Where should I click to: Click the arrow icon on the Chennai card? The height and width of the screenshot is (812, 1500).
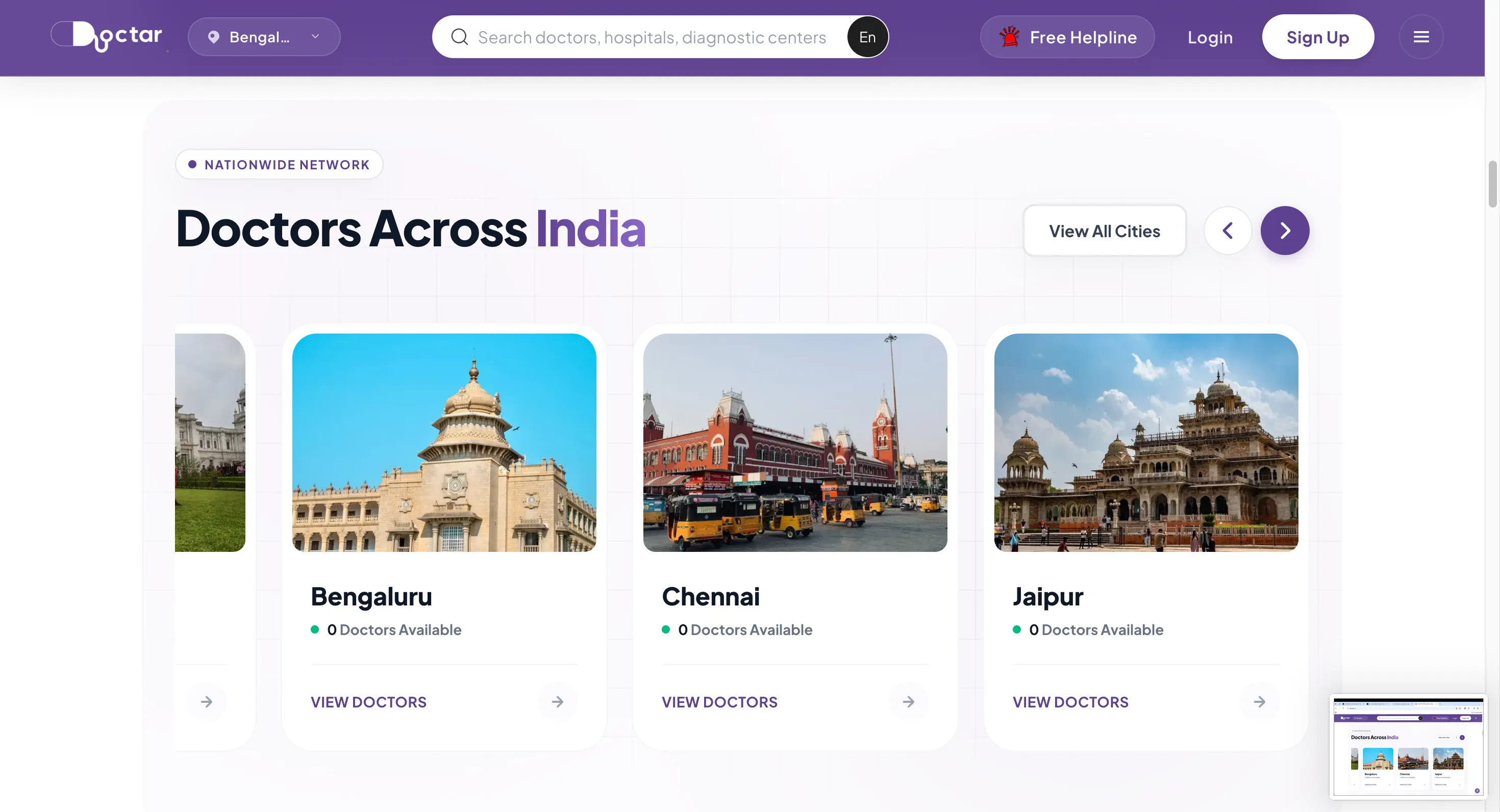[908, 701]
